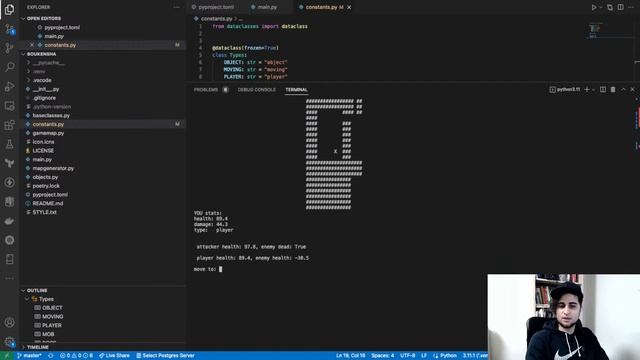Open the Debug Console tab
640x360 pixels.
256,90
